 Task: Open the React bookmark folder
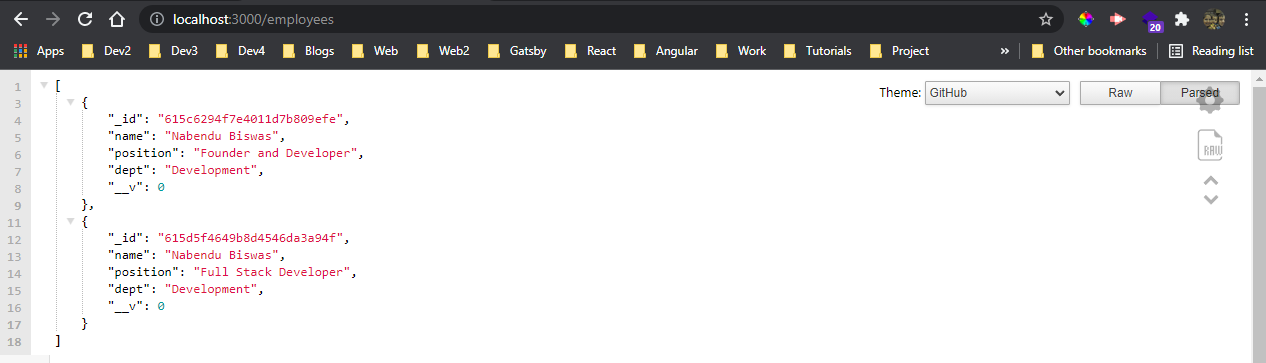point(590,50)
